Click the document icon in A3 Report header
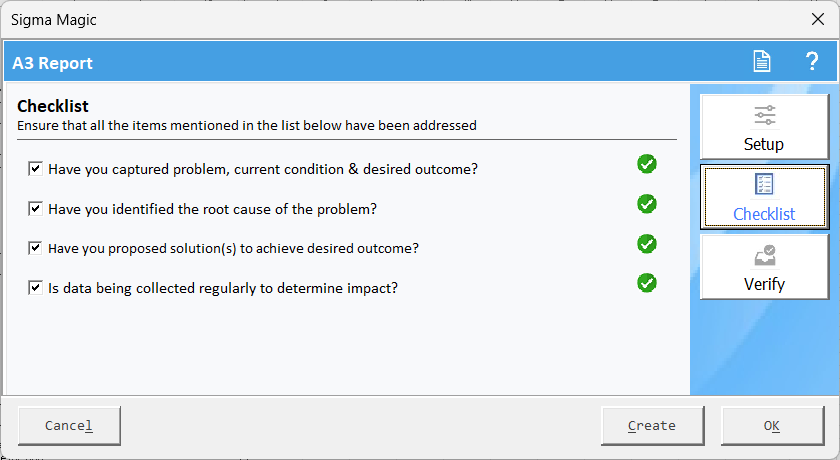 [762, 62]
